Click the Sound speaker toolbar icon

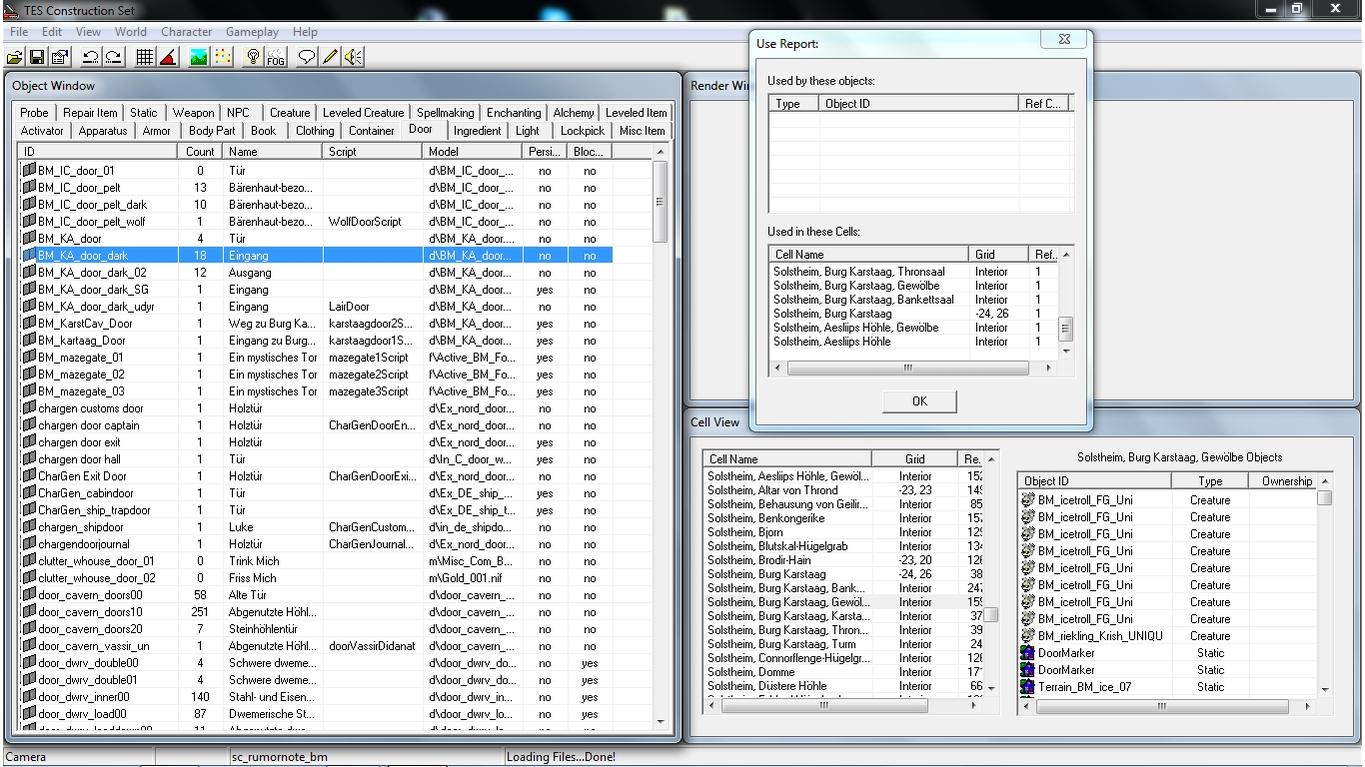[x=353, y=57]
